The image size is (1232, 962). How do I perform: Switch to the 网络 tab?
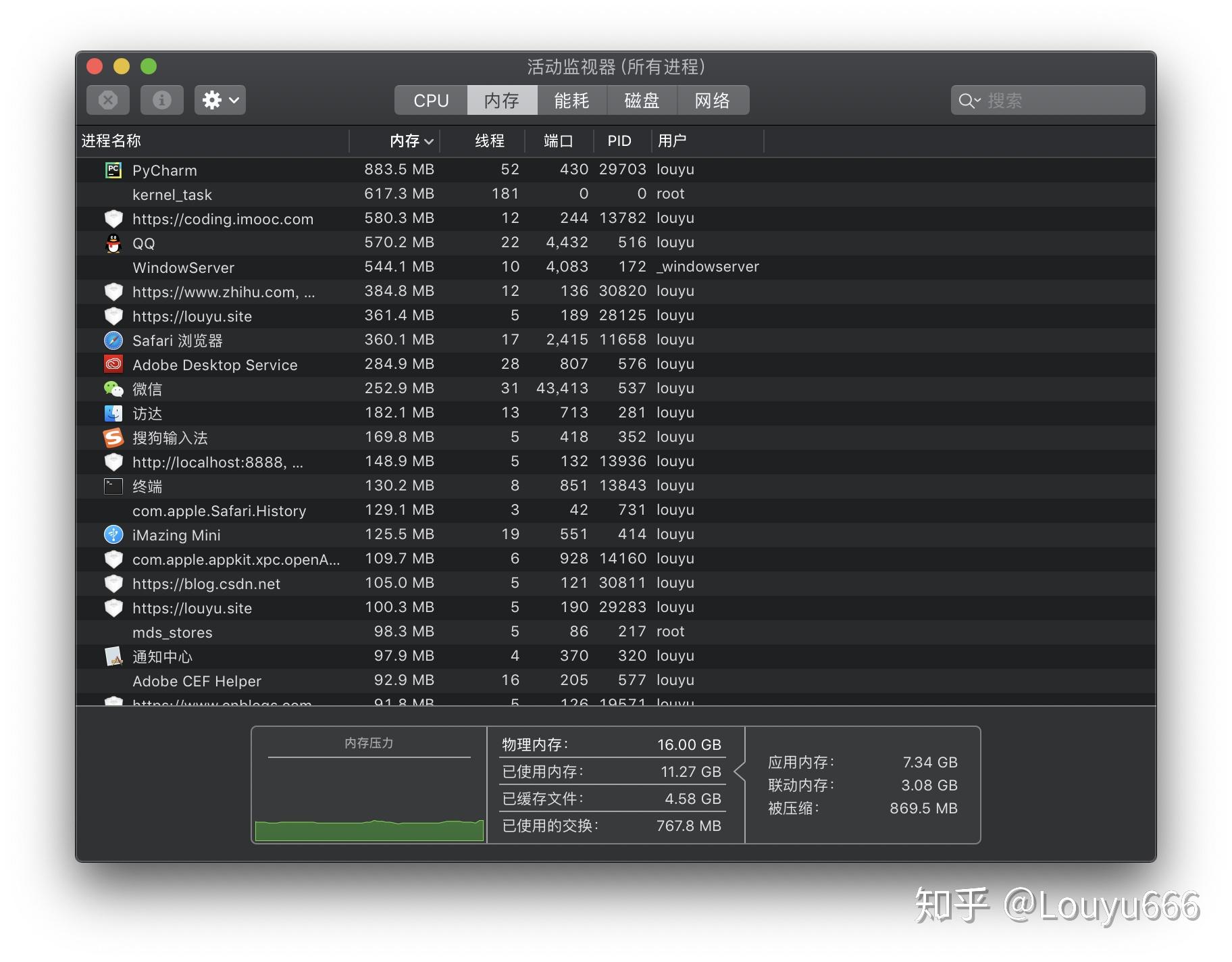713,100
